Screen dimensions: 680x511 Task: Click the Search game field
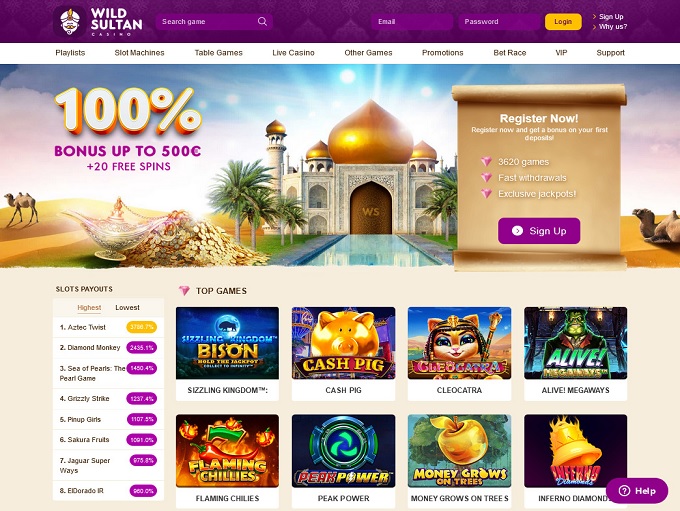click(214, 22)
